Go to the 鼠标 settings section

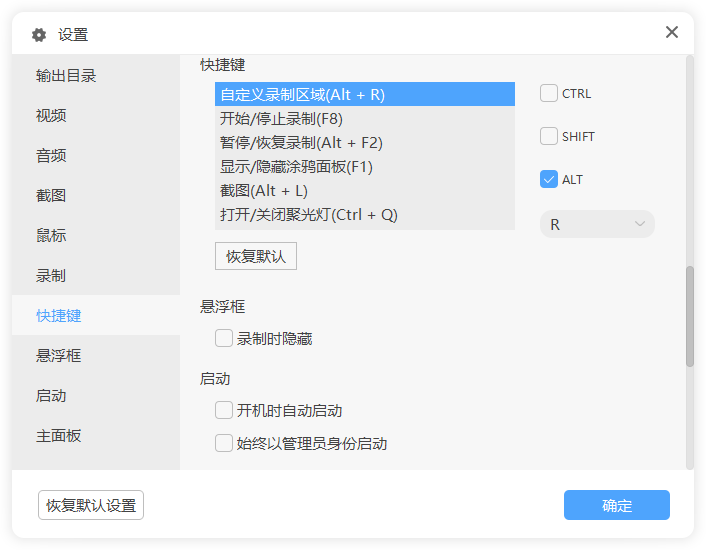(51, 236)
